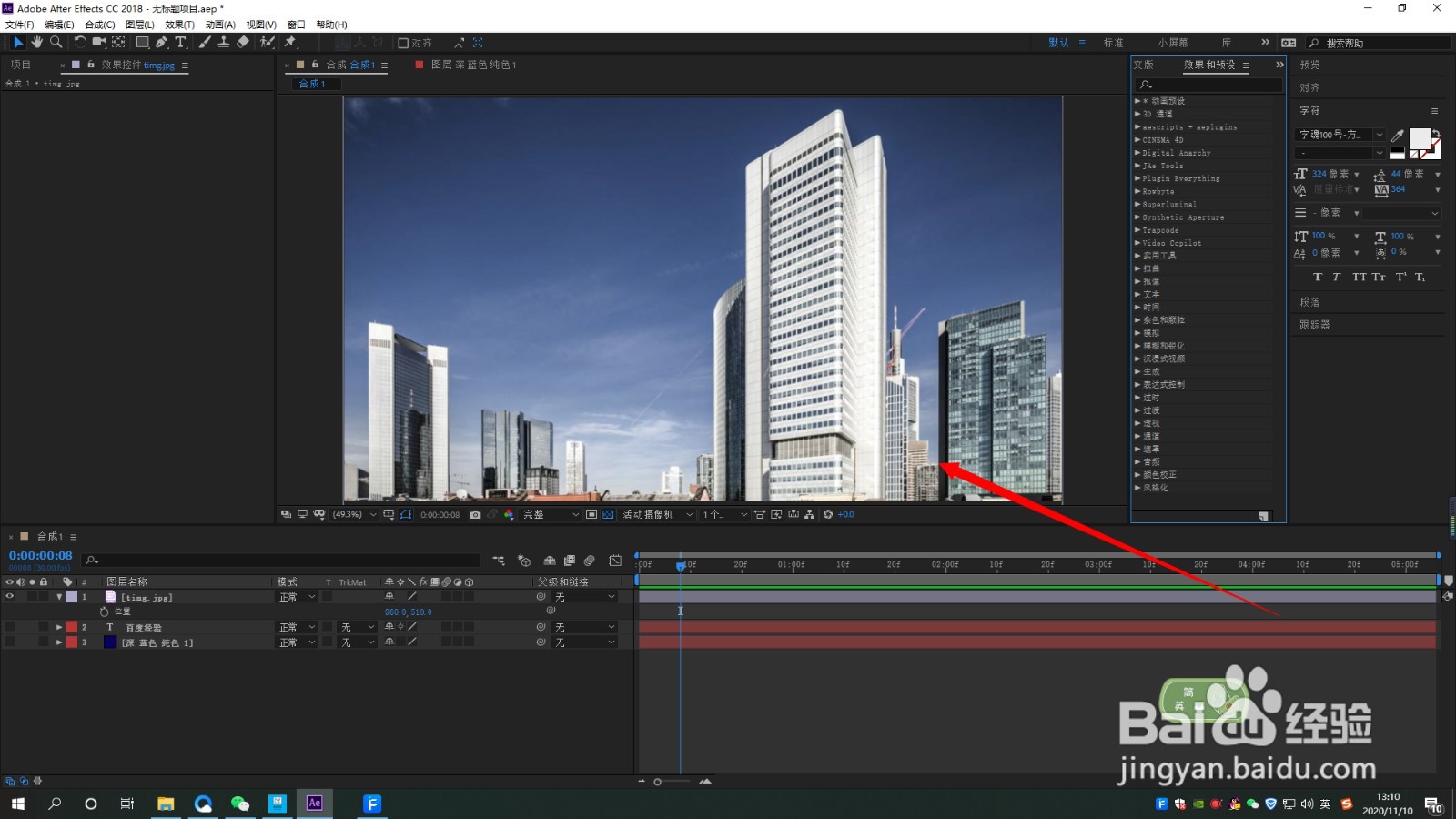
Task: Select the Selection arrow tool
Action: click(x=18, y=43)
